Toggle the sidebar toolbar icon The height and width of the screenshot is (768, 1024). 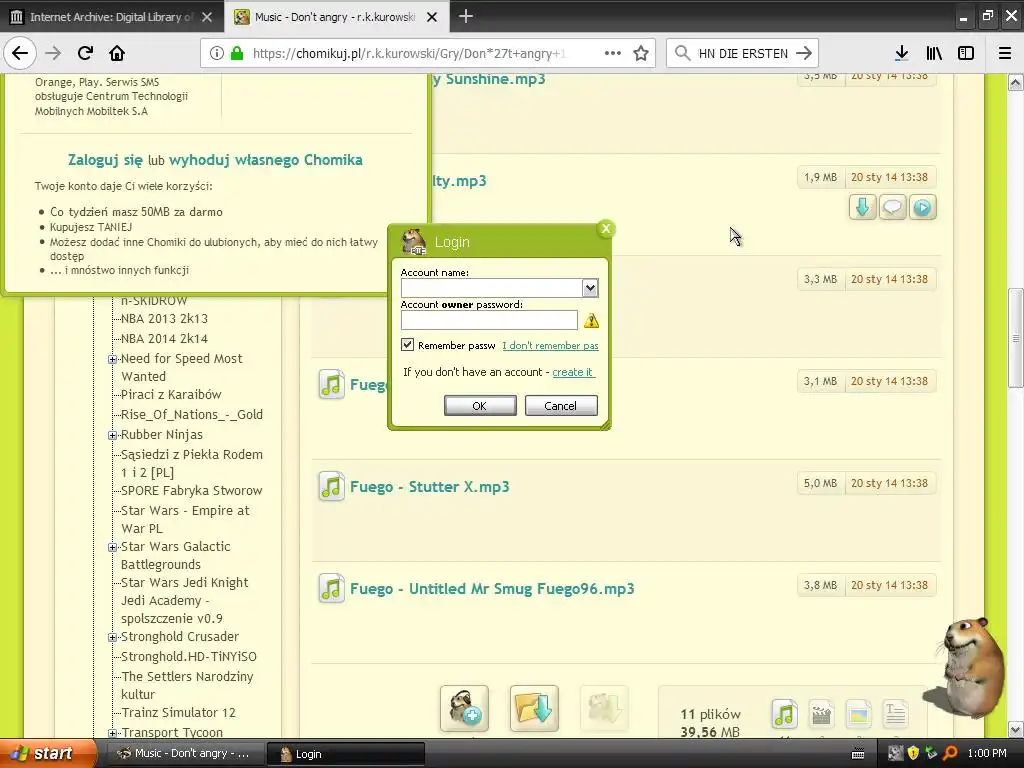point(966,53)
